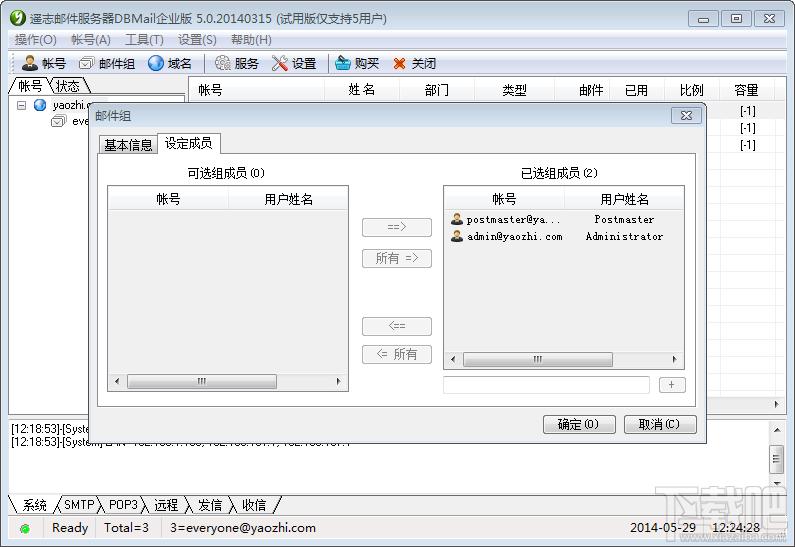Select the Postmaster name cell
The height and width of the screenshot is (547, 795).
[624, 220]
